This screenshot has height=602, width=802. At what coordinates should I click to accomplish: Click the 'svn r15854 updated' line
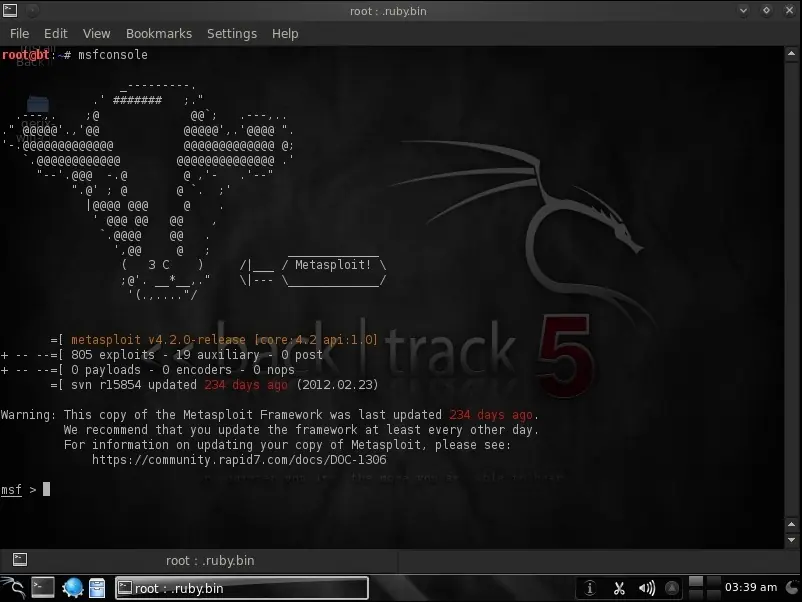[133, 385]
